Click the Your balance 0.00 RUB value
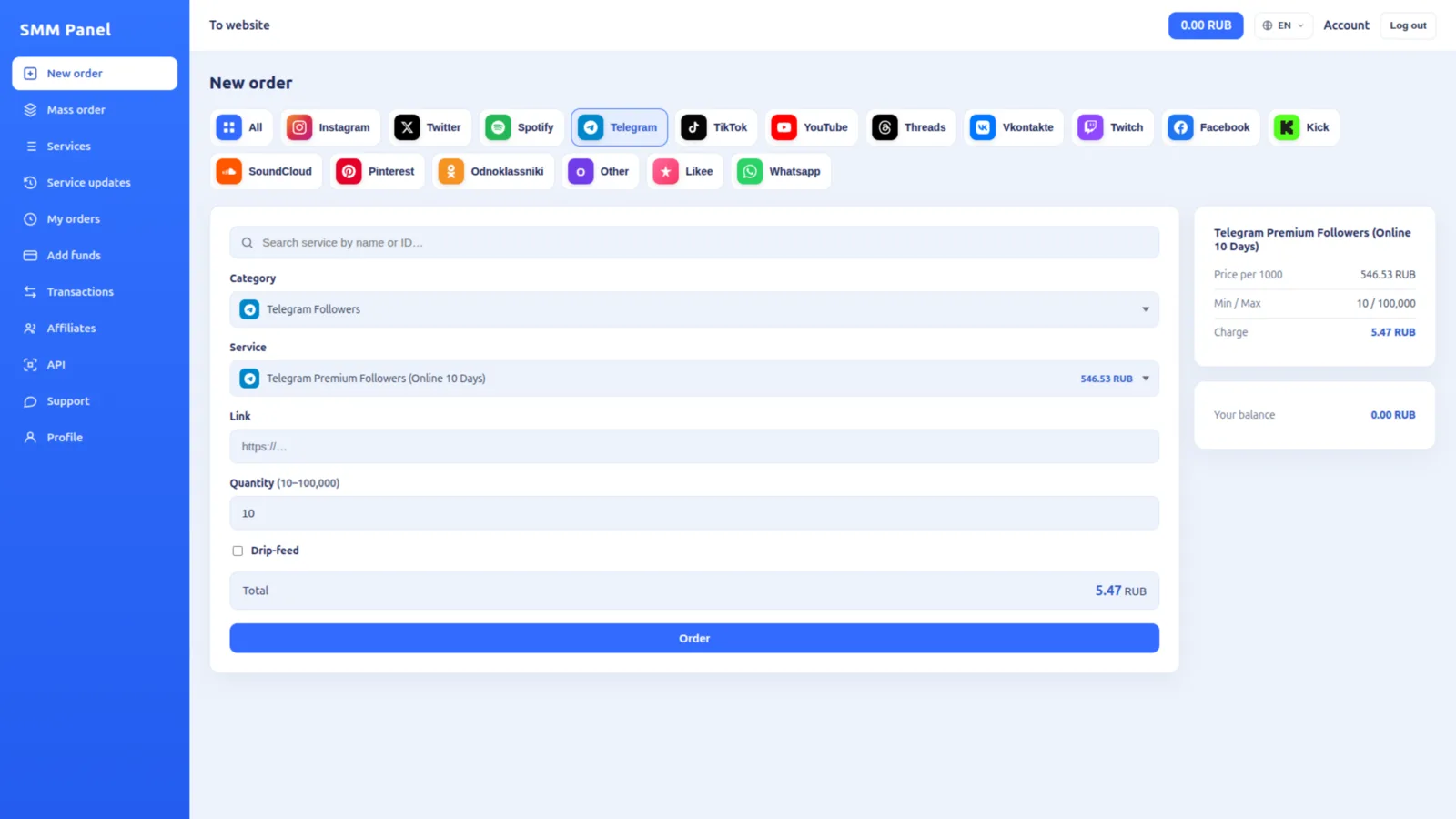1456x819 pixels. click(x=1393, y=415)
